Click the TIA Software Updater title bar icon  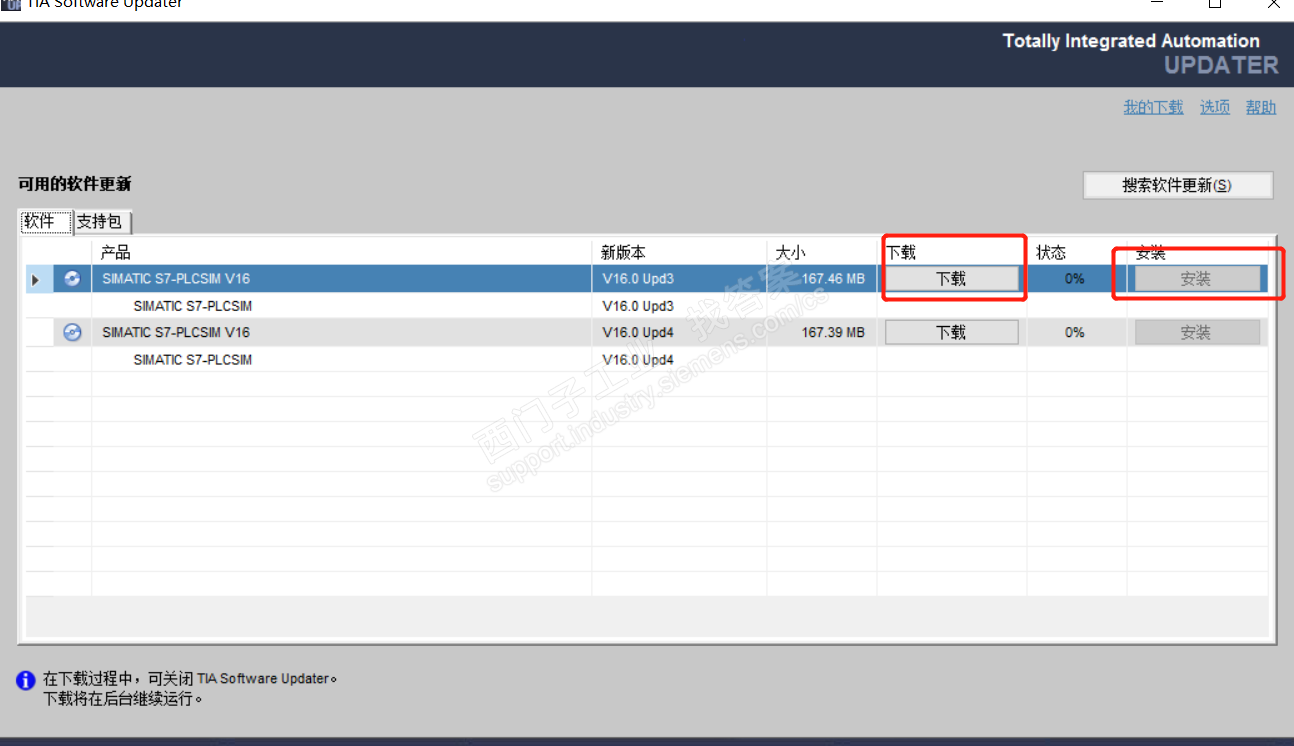[x=12, y=3]
